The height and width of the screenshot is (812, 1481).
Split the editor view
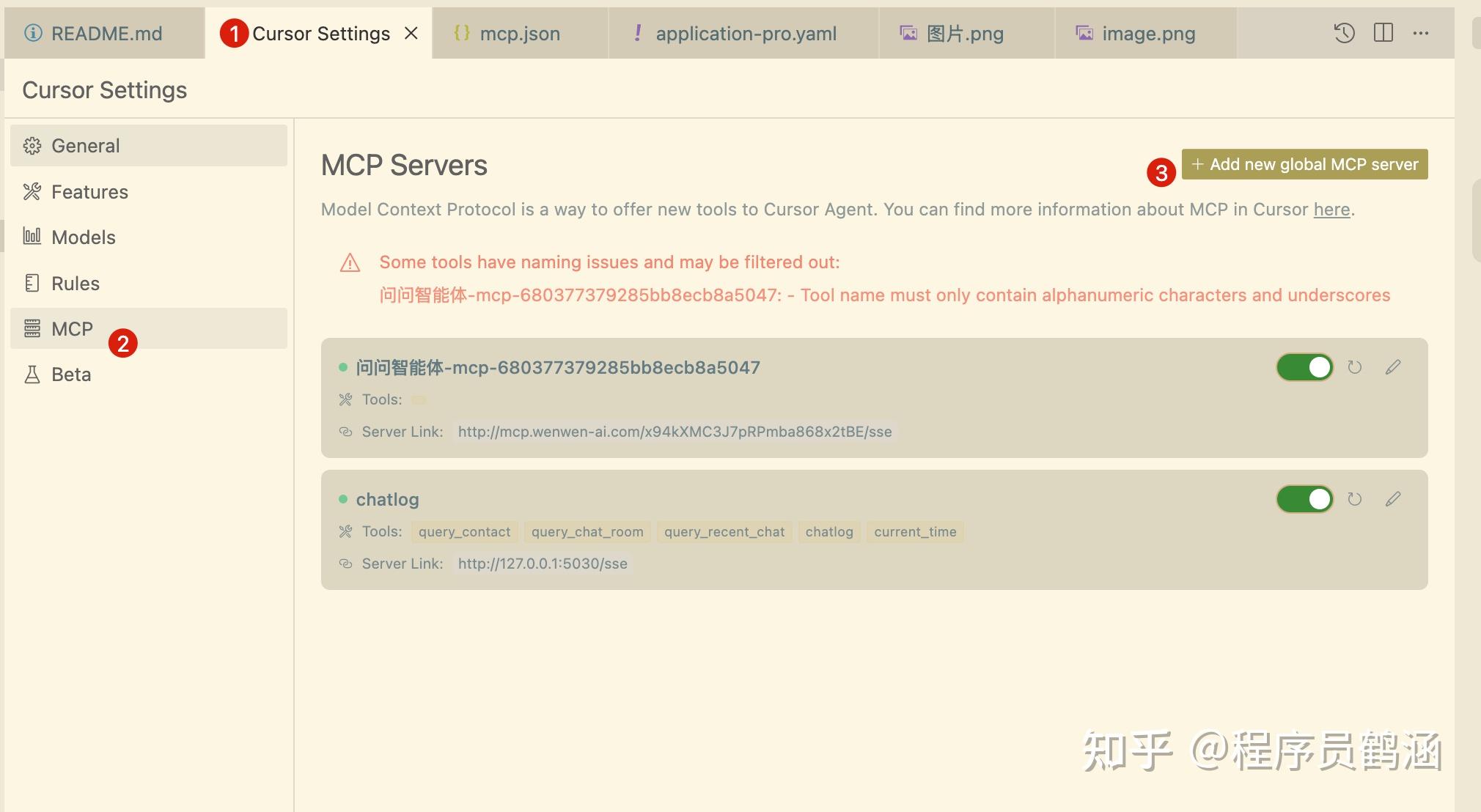[x=1384, y=33]
